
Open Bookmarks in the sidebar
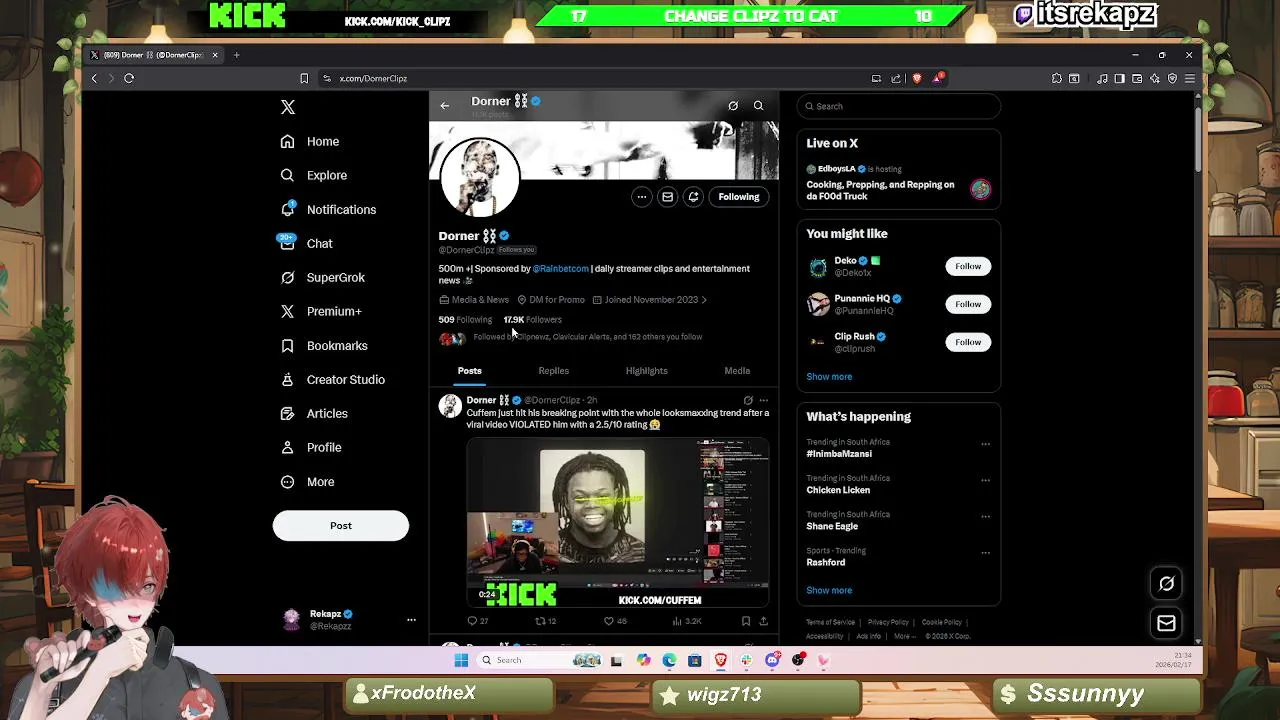point(323,346)
